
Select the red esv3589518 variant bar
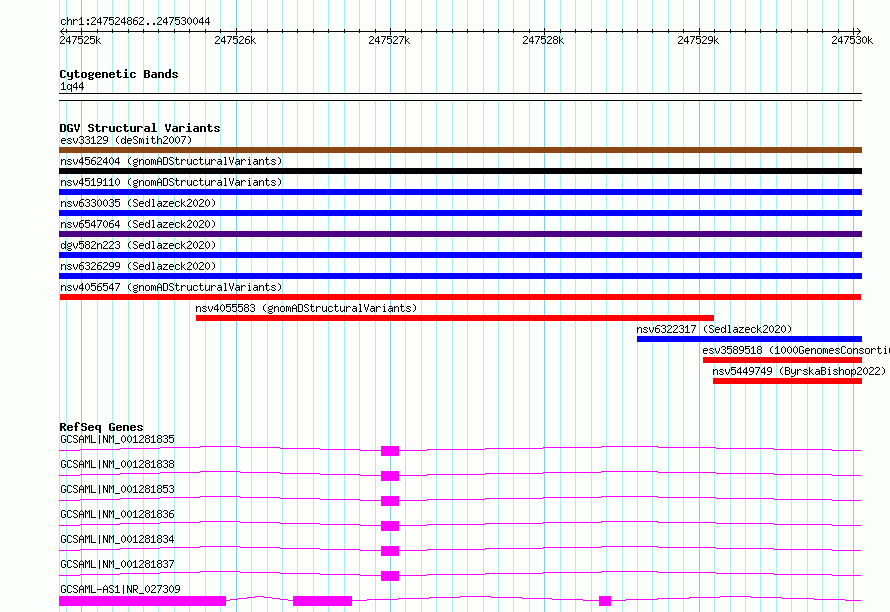[782, 360]
